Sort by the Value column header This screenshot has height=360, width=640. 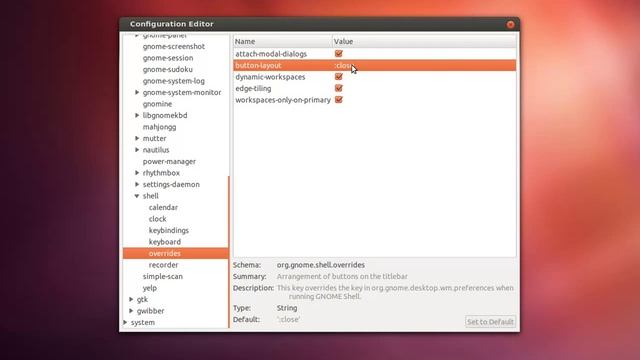tap(424, 41)
